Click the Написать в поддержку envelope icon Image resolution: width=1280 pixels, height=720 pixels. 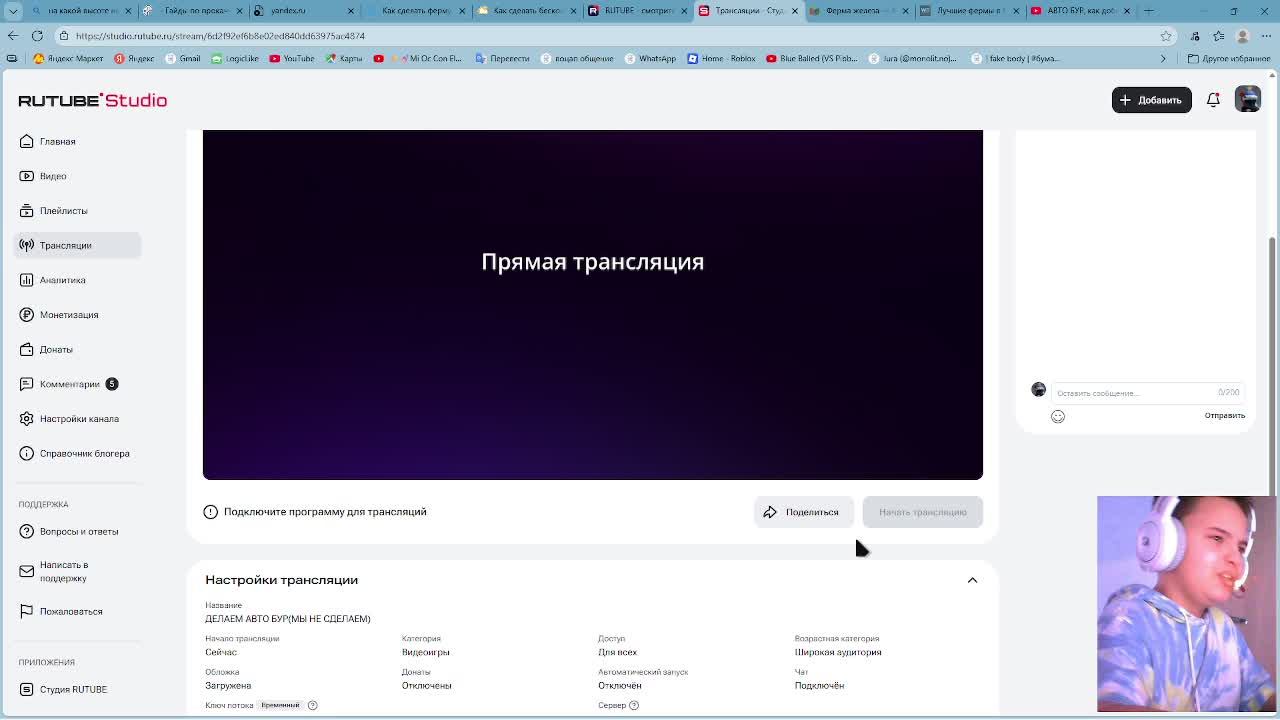tap(27, 571)
